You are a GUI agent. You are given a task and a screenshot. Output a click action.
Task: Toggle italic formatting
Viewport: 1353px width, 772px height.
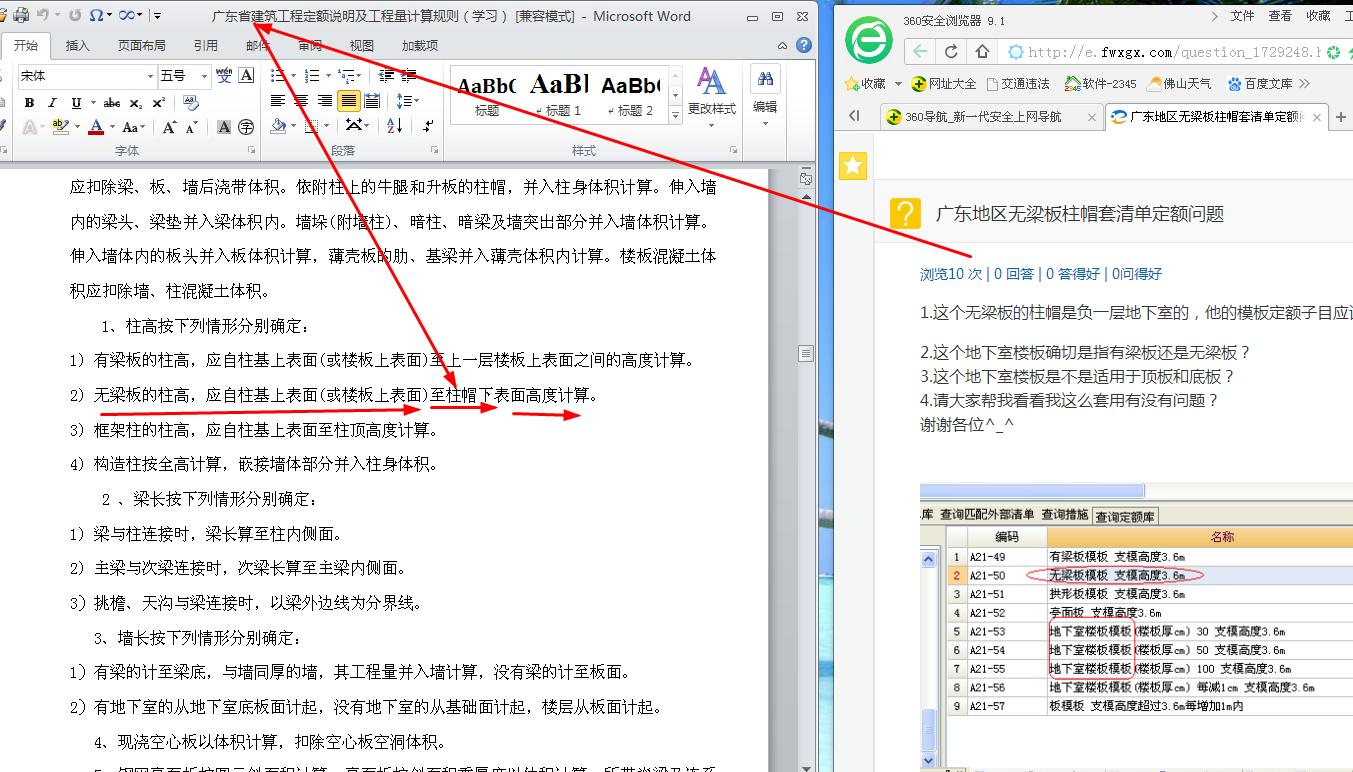pos(53,103)
